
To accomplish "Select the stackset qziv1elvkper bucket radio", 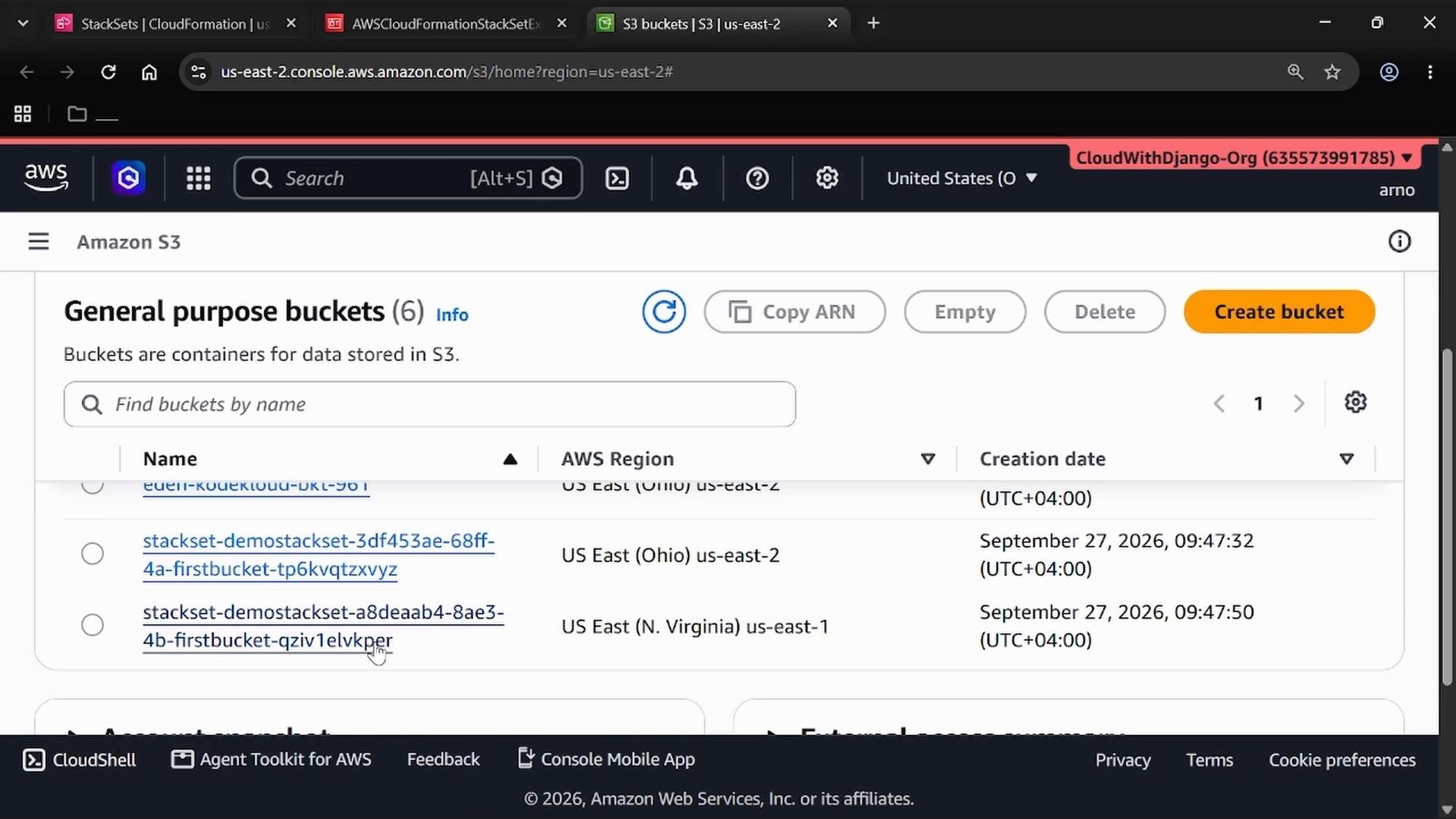I will [x=93, y=626].
